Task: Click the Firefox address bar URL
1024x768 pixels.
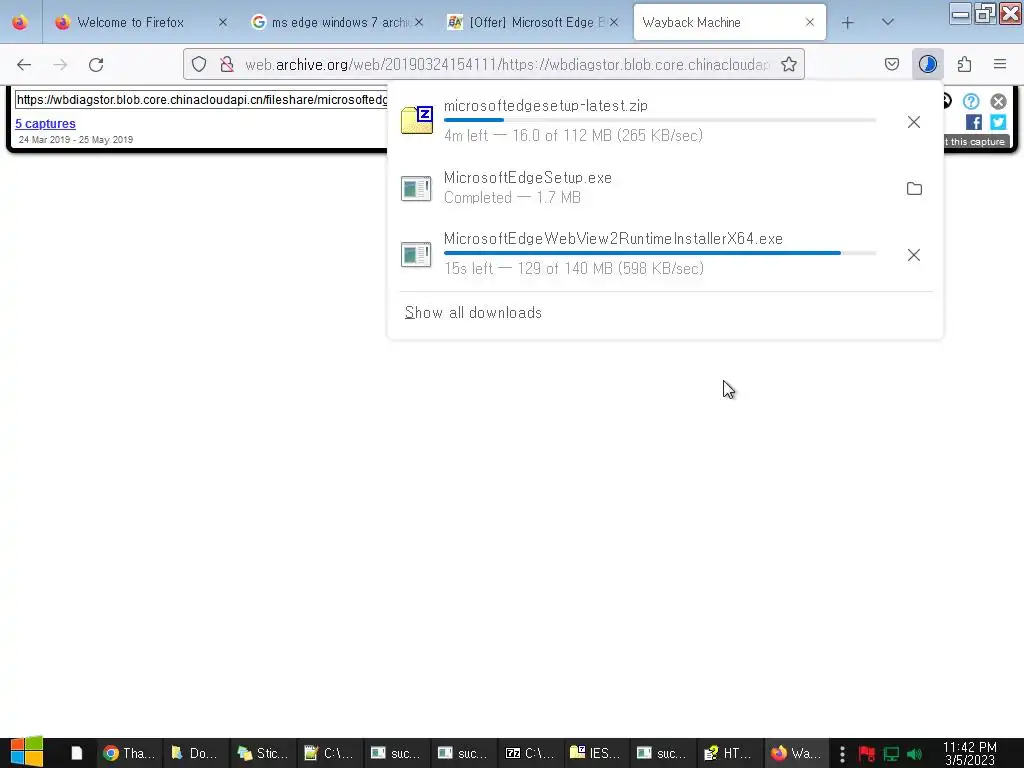Action: coord(507,64)
